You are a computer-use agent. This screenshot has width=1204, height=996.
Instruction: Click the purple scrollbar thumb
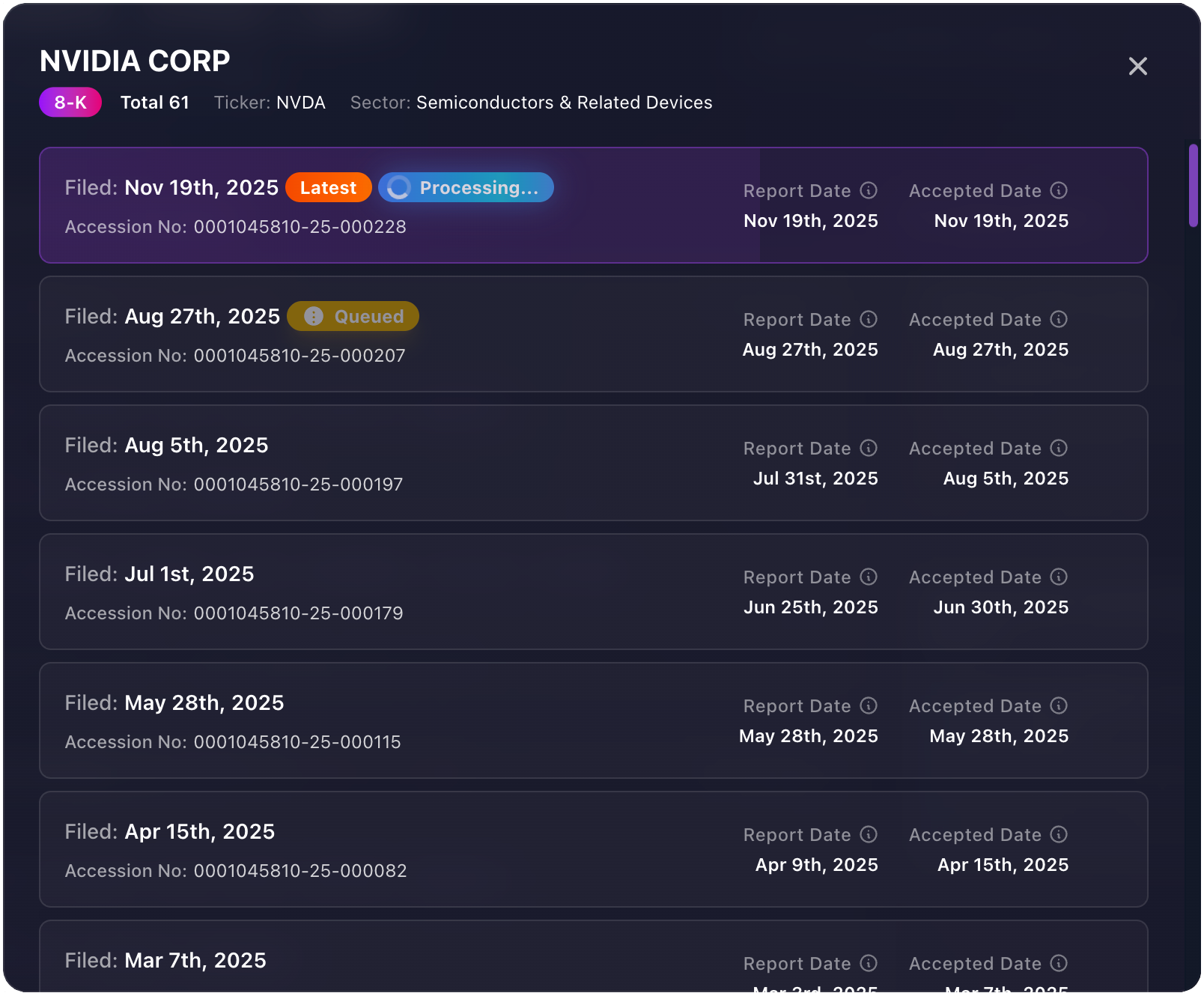click(x=1193, y=186)
